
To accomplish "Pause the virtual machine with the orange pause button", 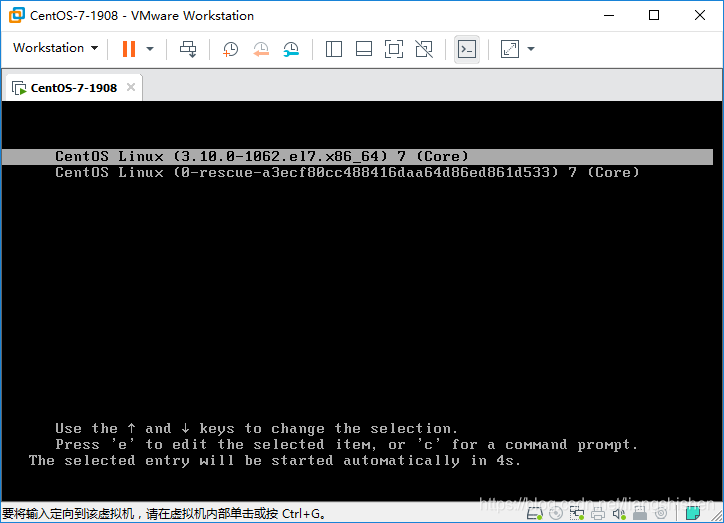I will click(129, 48).
